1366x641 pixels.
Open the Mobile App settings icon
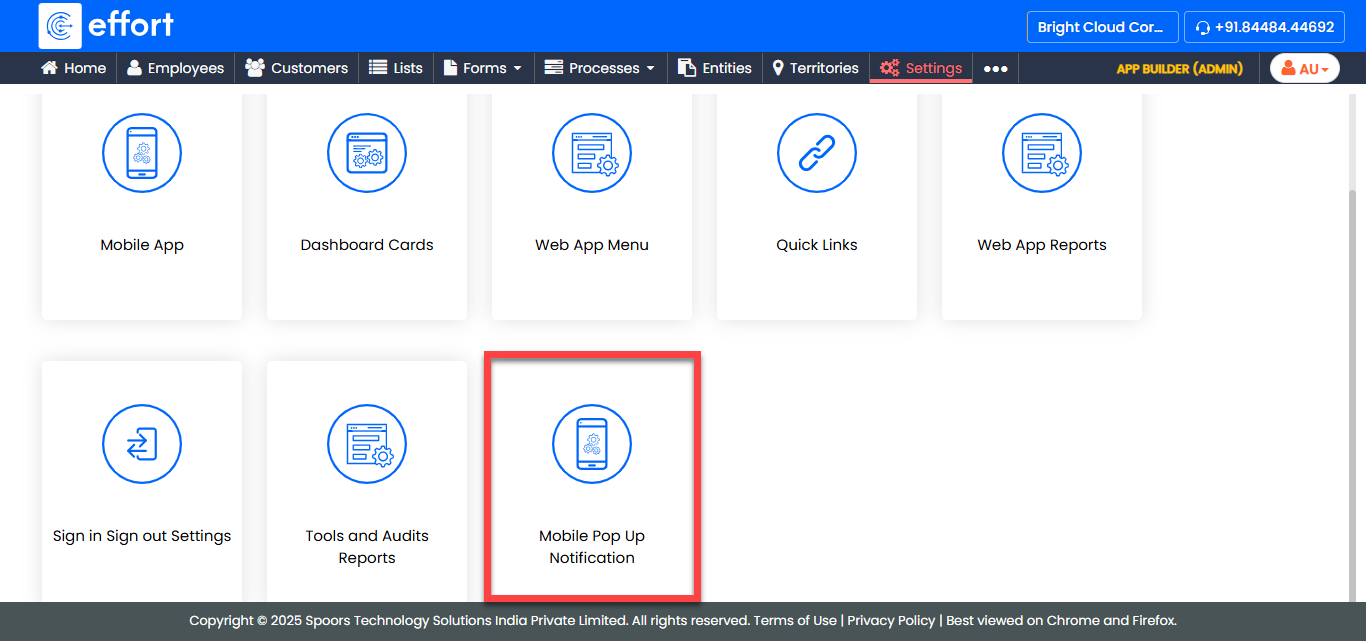[142, 153]
